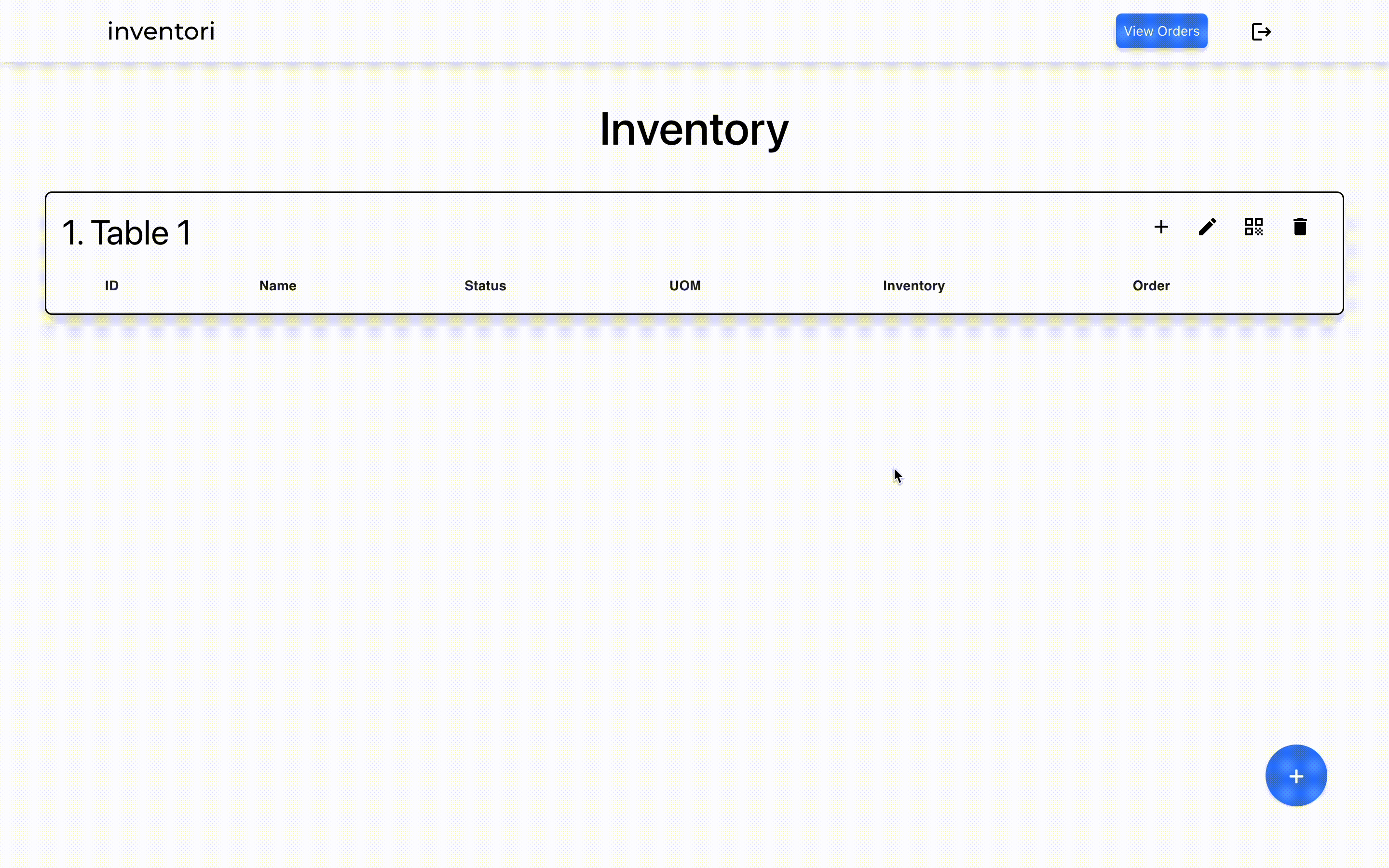The width and height of the screenshot is (1389, 868).
Task: Edit Table 1 with the pencil icon
Action: click(1207, 227)
